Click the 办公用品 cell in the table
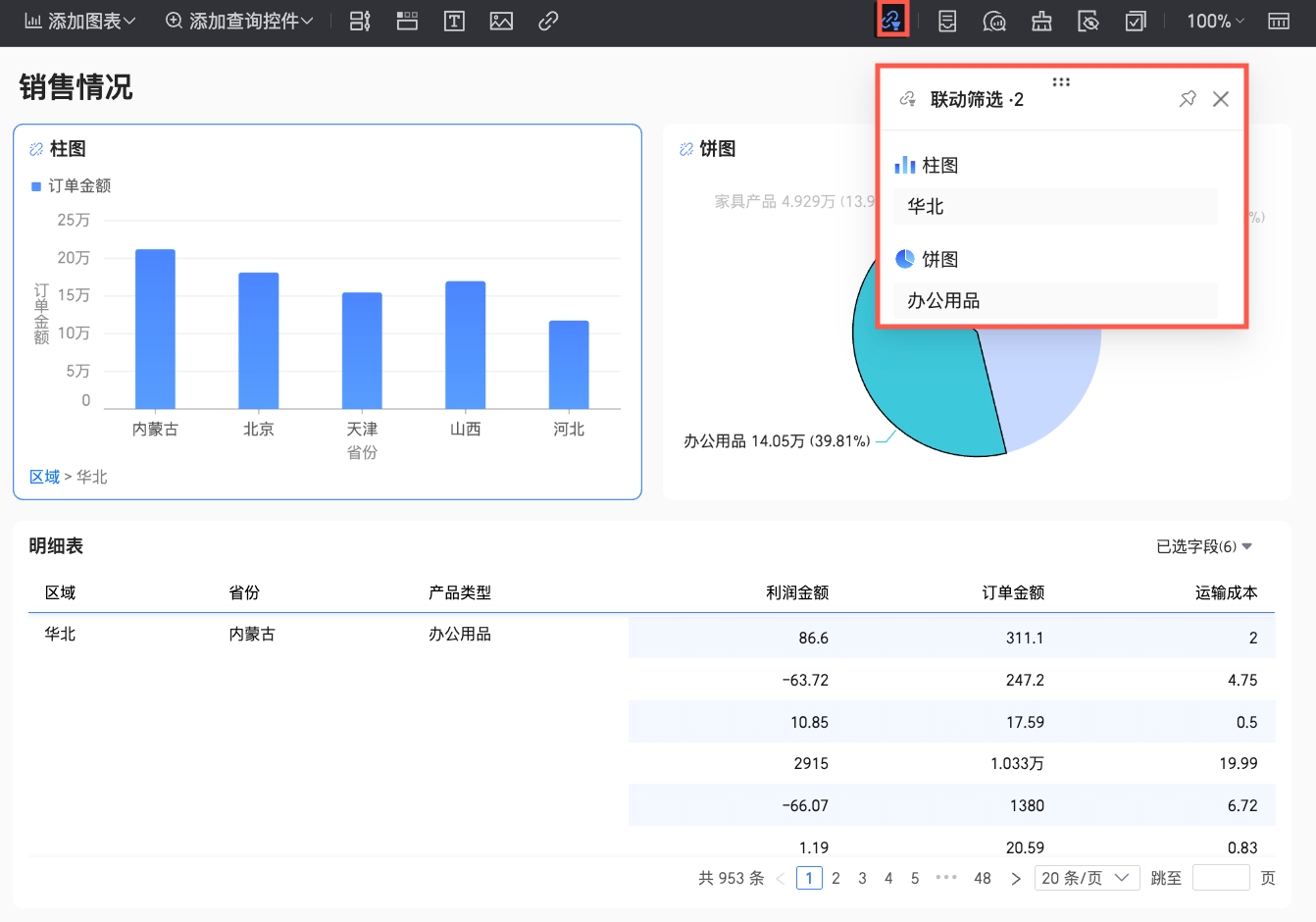 pos(460,635)
